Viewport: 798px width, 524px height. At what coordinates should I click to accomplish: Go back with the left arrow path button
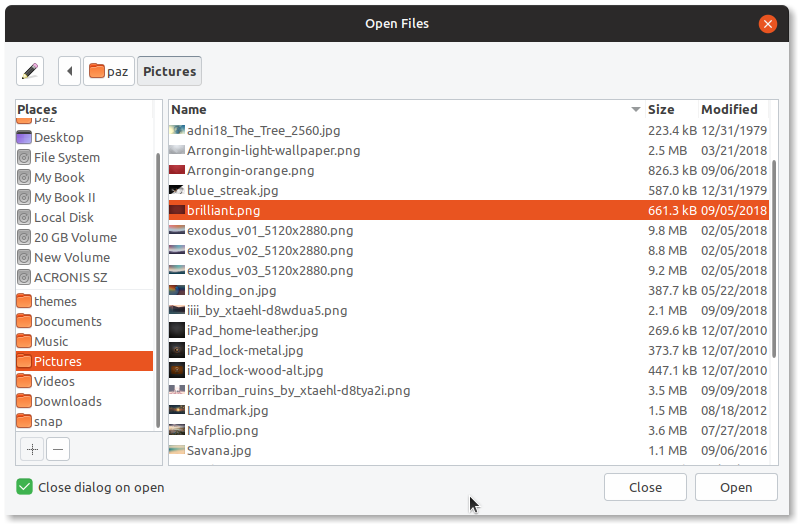pyautogui.click(x=70, y=71)
